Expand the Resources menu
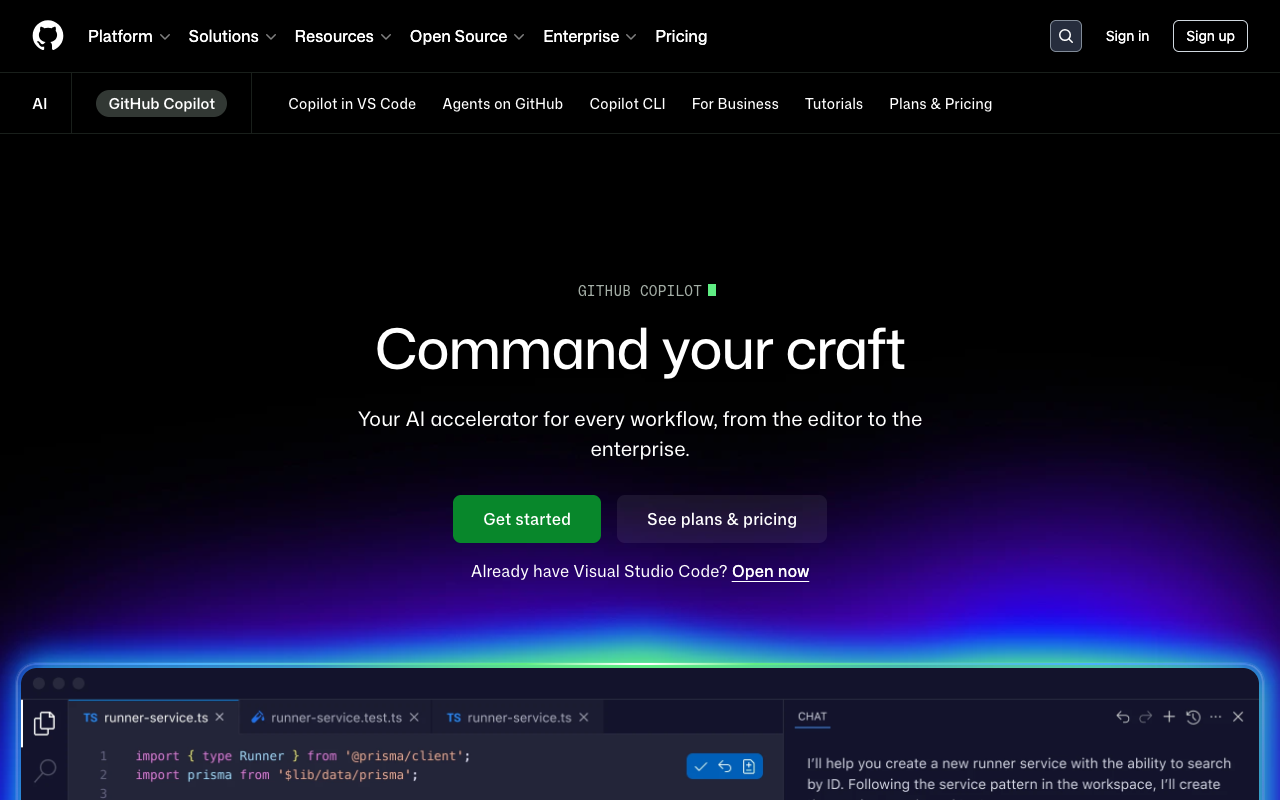Screen dimensions: 1280x800 (343, 36)
